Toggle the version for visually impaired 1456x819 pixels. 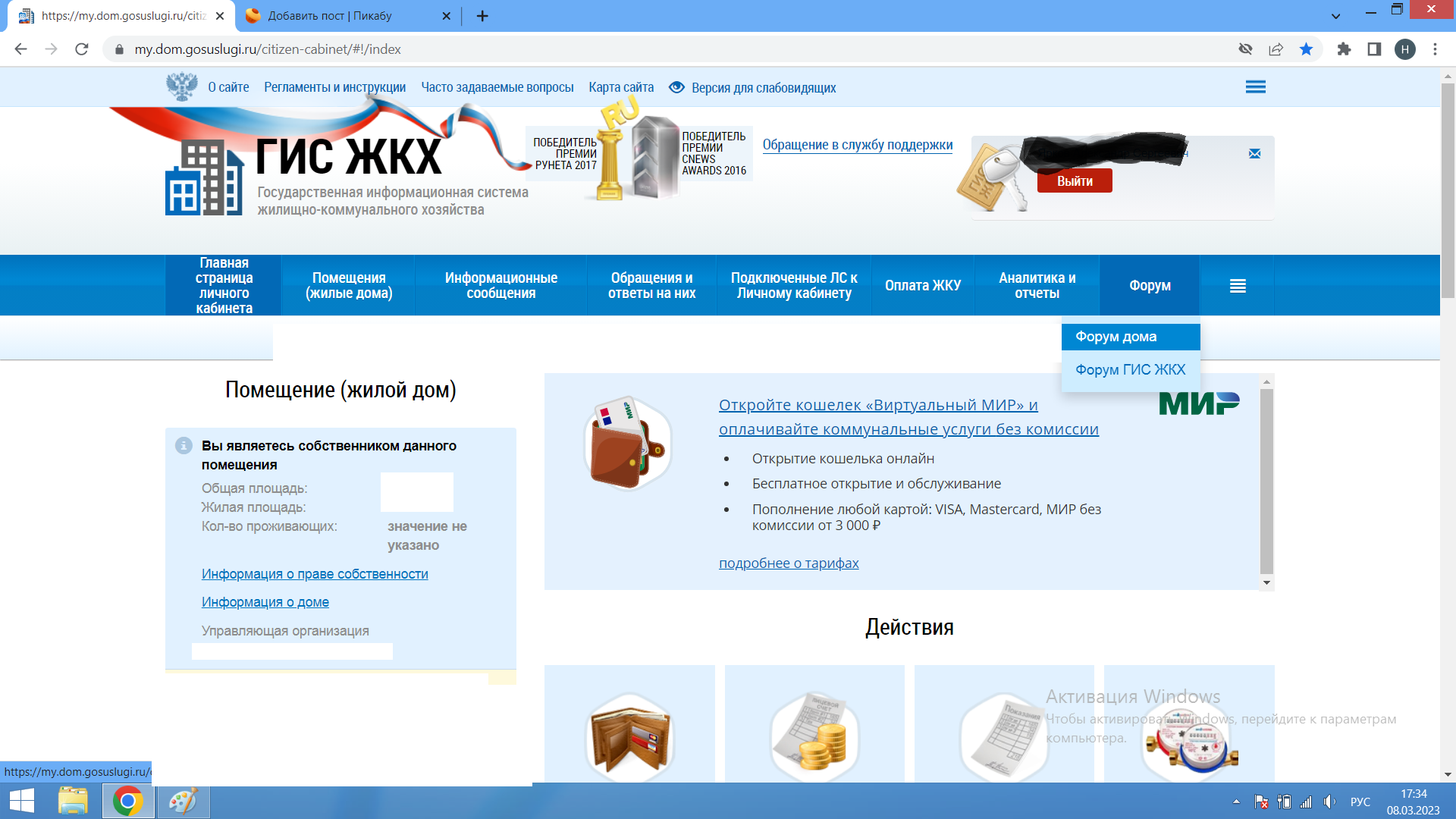(752, 88)
